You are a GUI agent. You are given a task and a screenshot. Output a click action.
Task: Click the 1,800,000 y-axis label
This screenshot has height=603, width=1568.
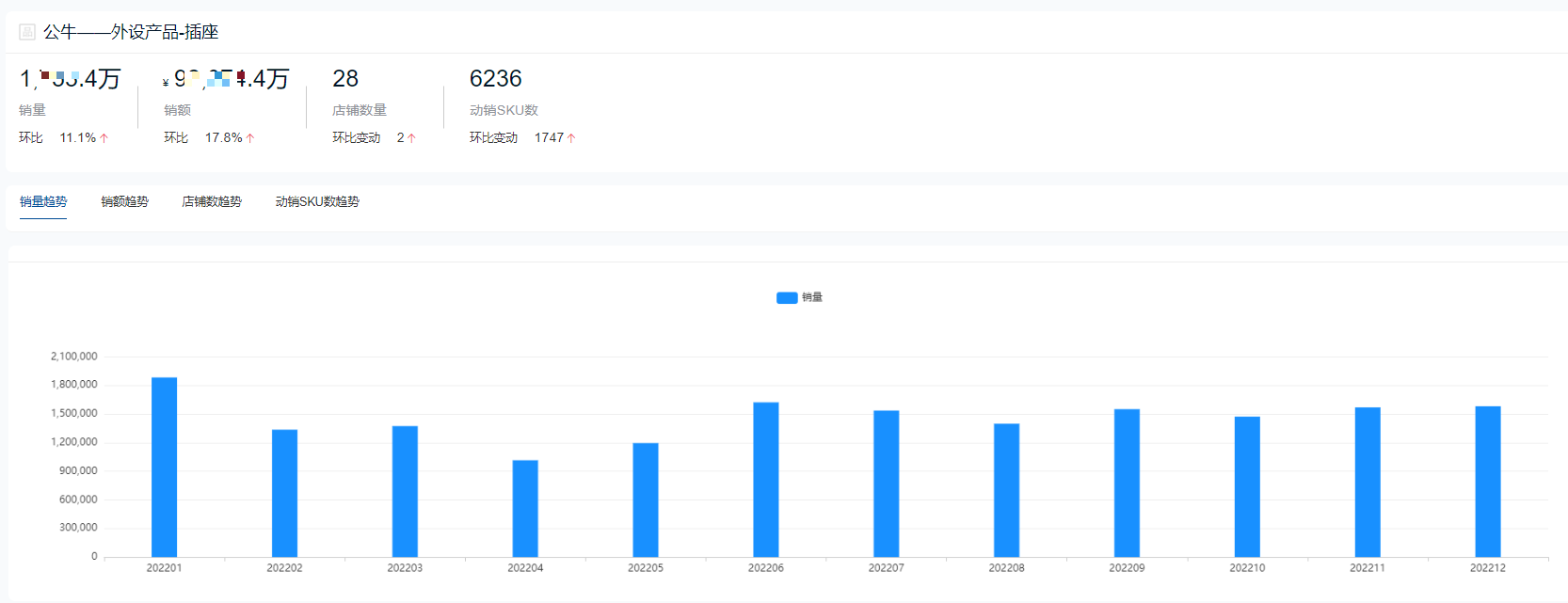pyautogui.click(x=74, y=385)
